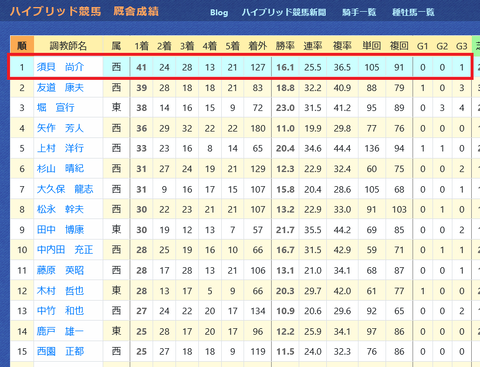The width and height of the screenshot is (480, 367).
Task: Select 複率 42.9 in 中内田 row
Action: [342, 250]
